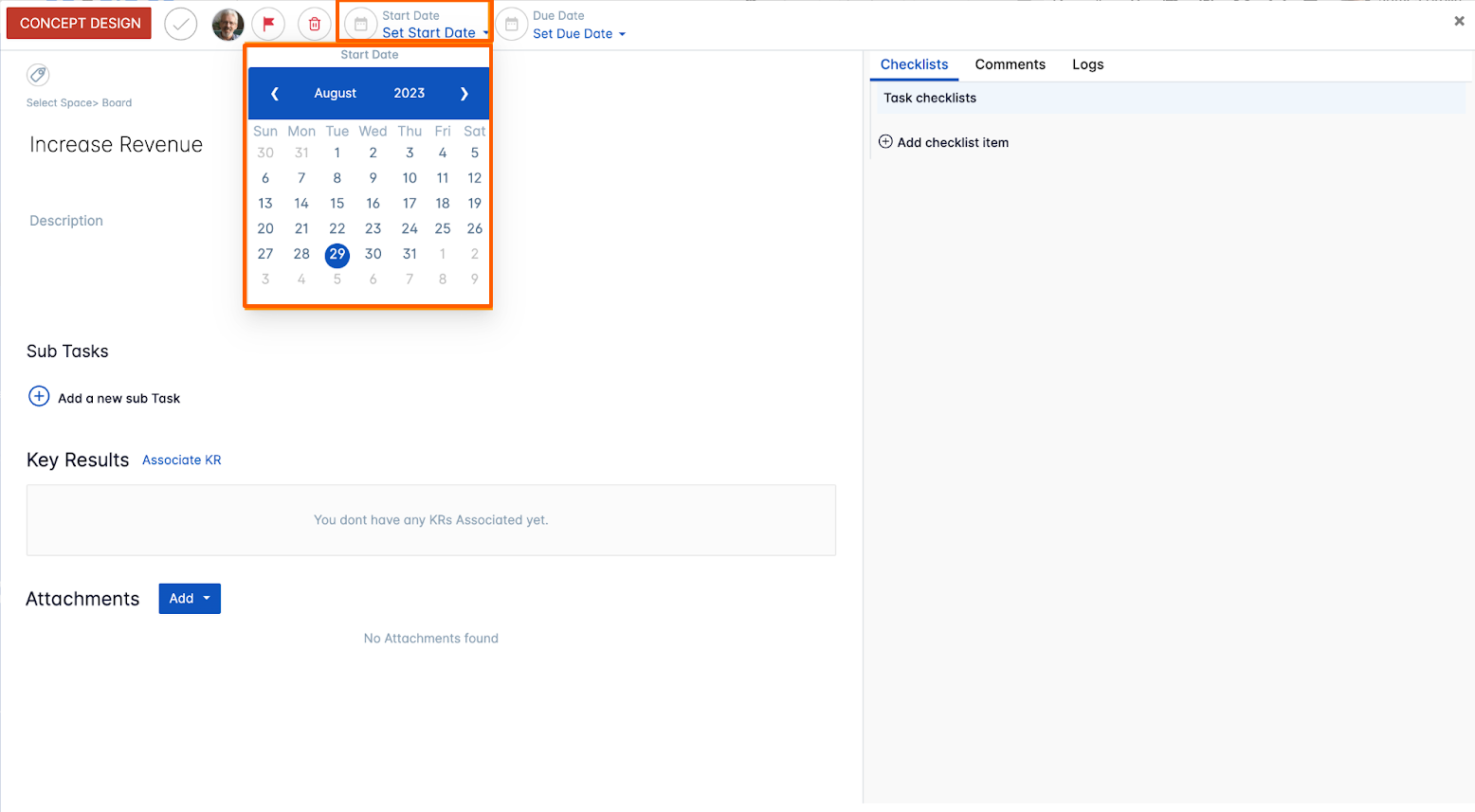This screenshot has height=812, width=1475.
Task: Click the tag icon above Select Space
Action: tap(38, 76)
